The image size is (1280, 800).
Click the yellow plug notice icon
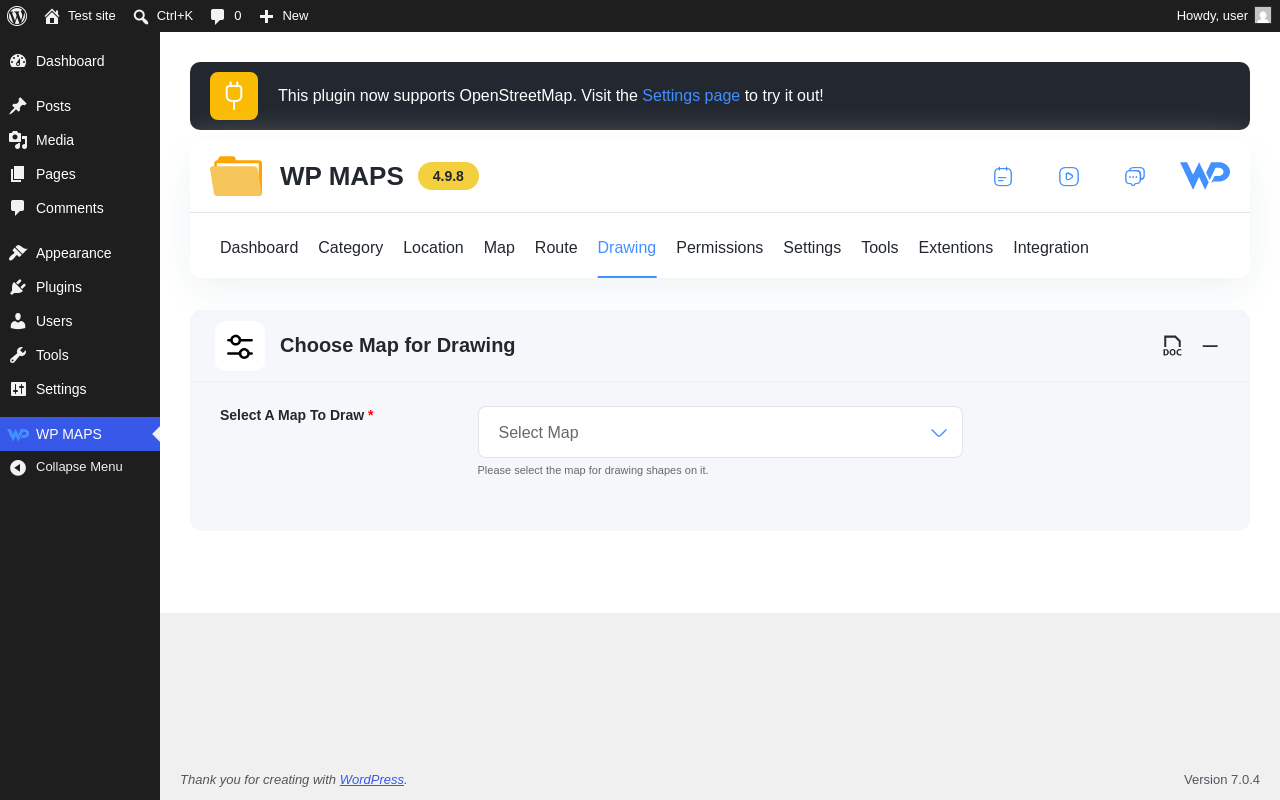234,96
